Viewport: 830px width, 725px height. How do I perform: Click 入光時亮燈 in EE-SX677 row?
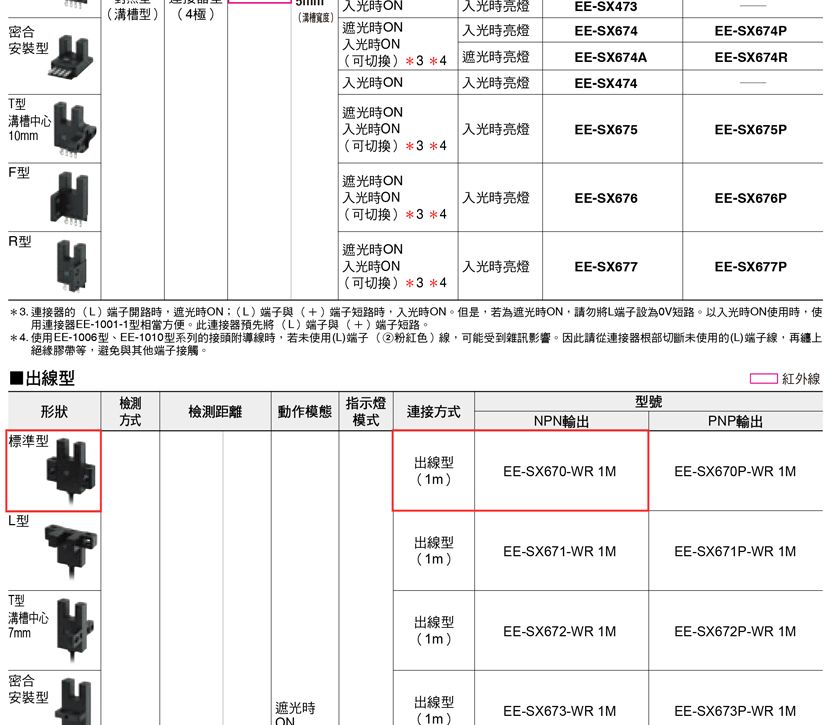coord(496,267)
